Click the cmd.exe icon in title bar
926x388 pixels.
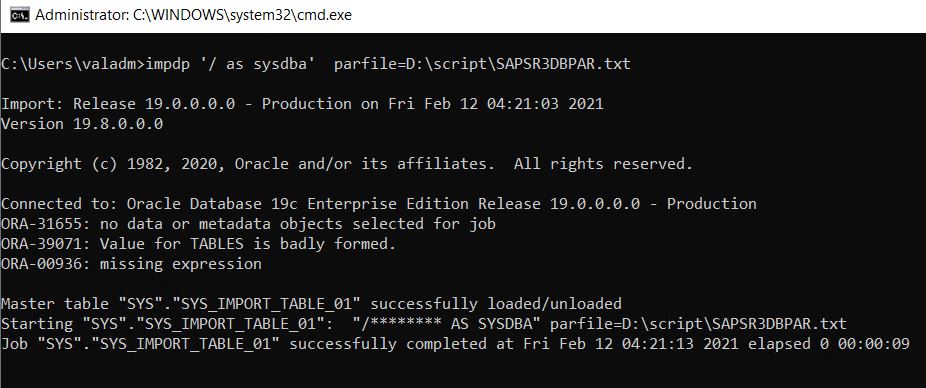click(x=20, y=15)
